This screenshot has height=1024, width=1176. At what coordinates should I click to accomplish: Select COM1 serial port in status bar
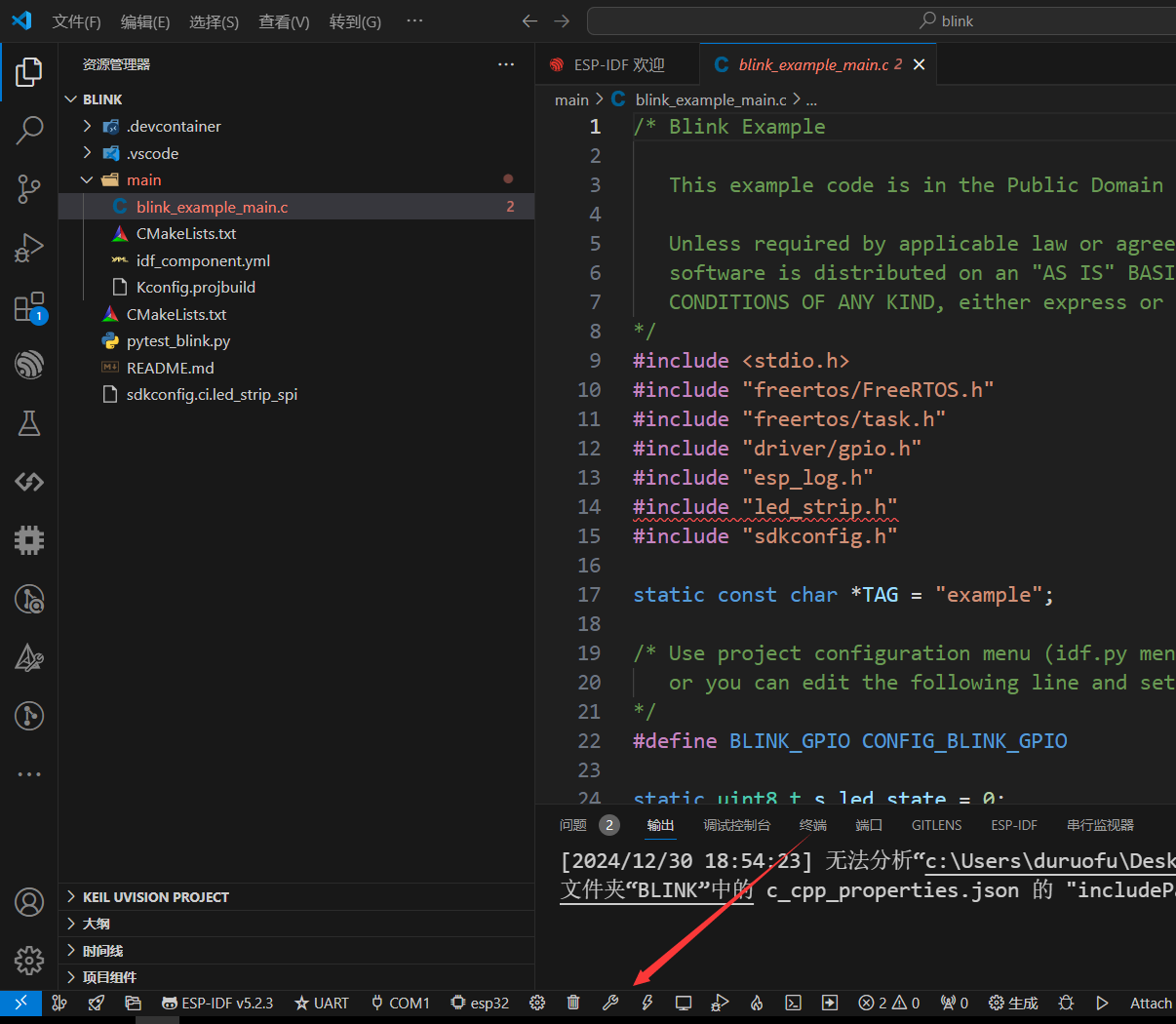400,1003
